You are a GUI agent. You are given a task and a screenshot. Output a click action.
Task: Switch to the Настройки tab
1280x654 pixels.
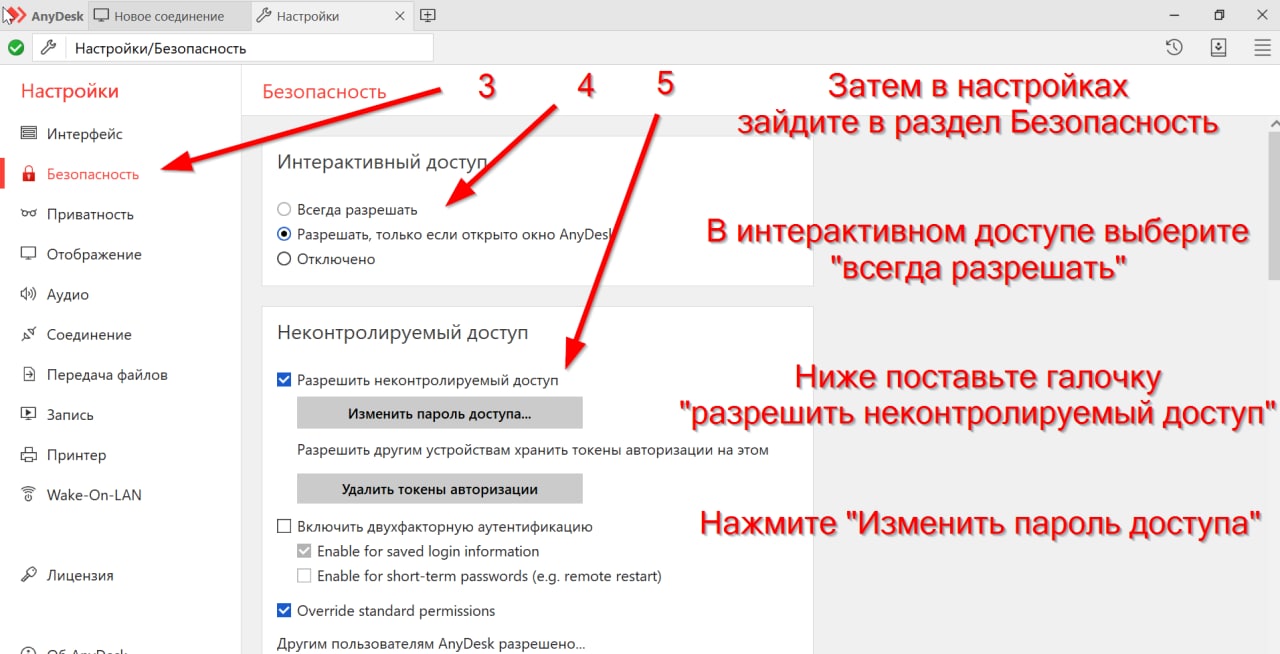(x=331, y=16)
